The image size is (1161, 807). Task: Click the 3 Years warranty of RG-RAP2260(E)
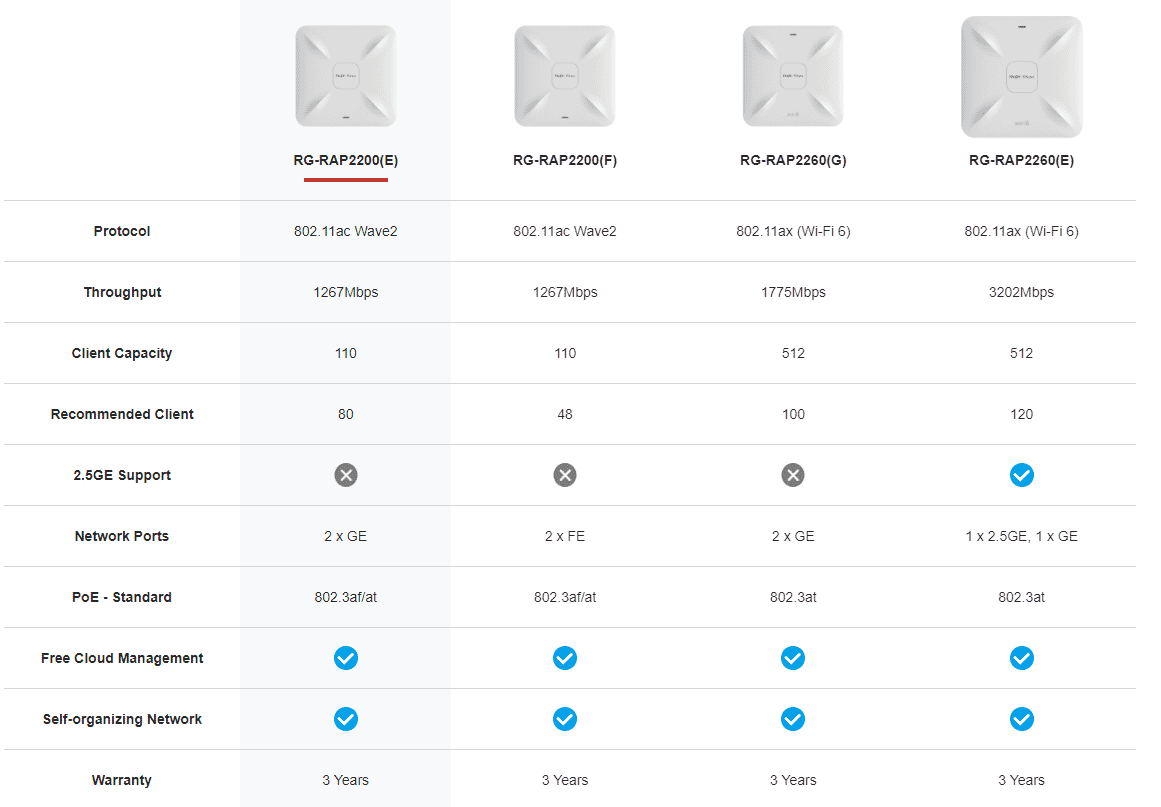(x=1021, y=780)
